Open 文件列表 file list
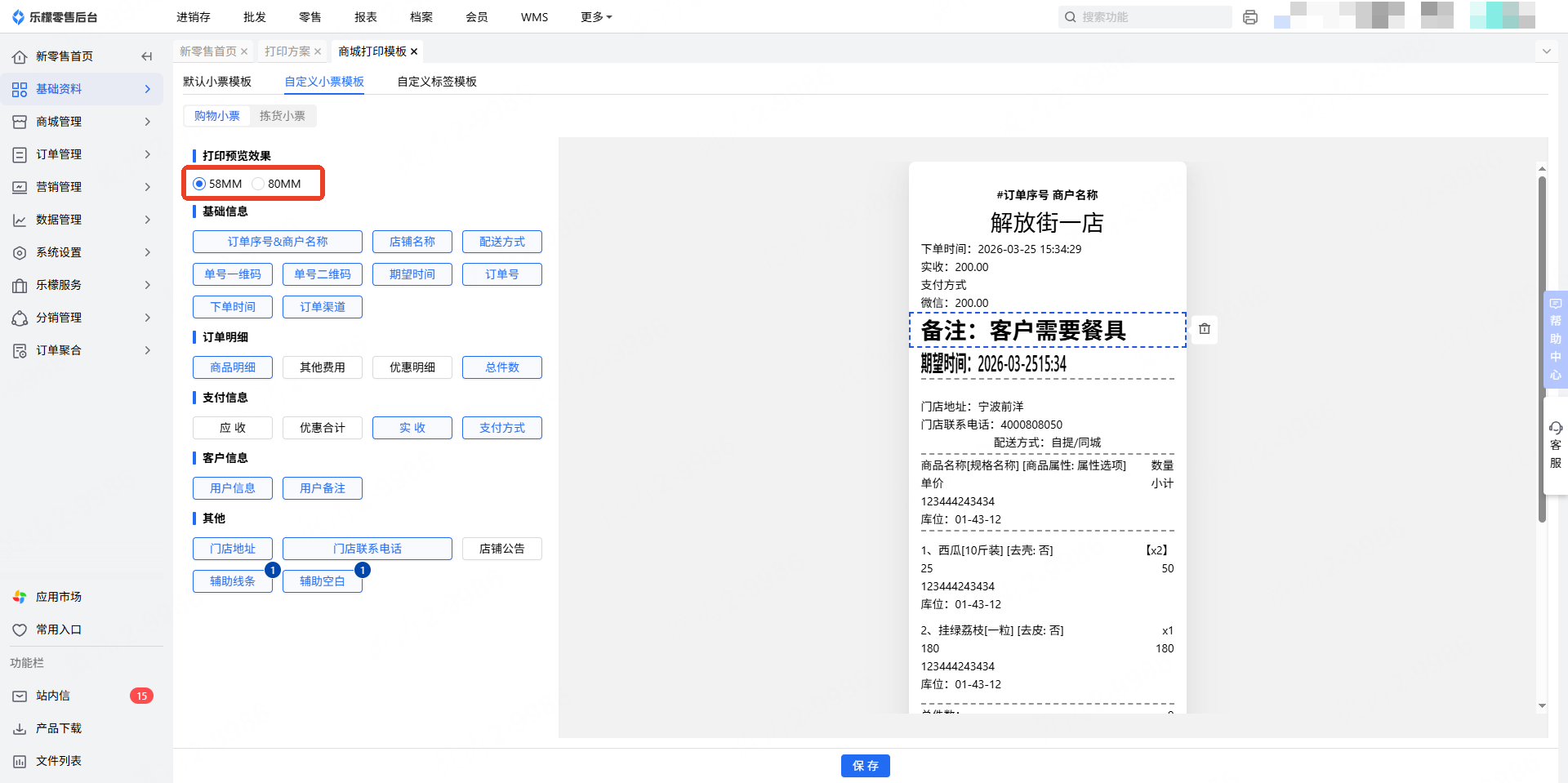Image resolution: width=1568 pixels, height=783 pixels. tap(58, 761)
